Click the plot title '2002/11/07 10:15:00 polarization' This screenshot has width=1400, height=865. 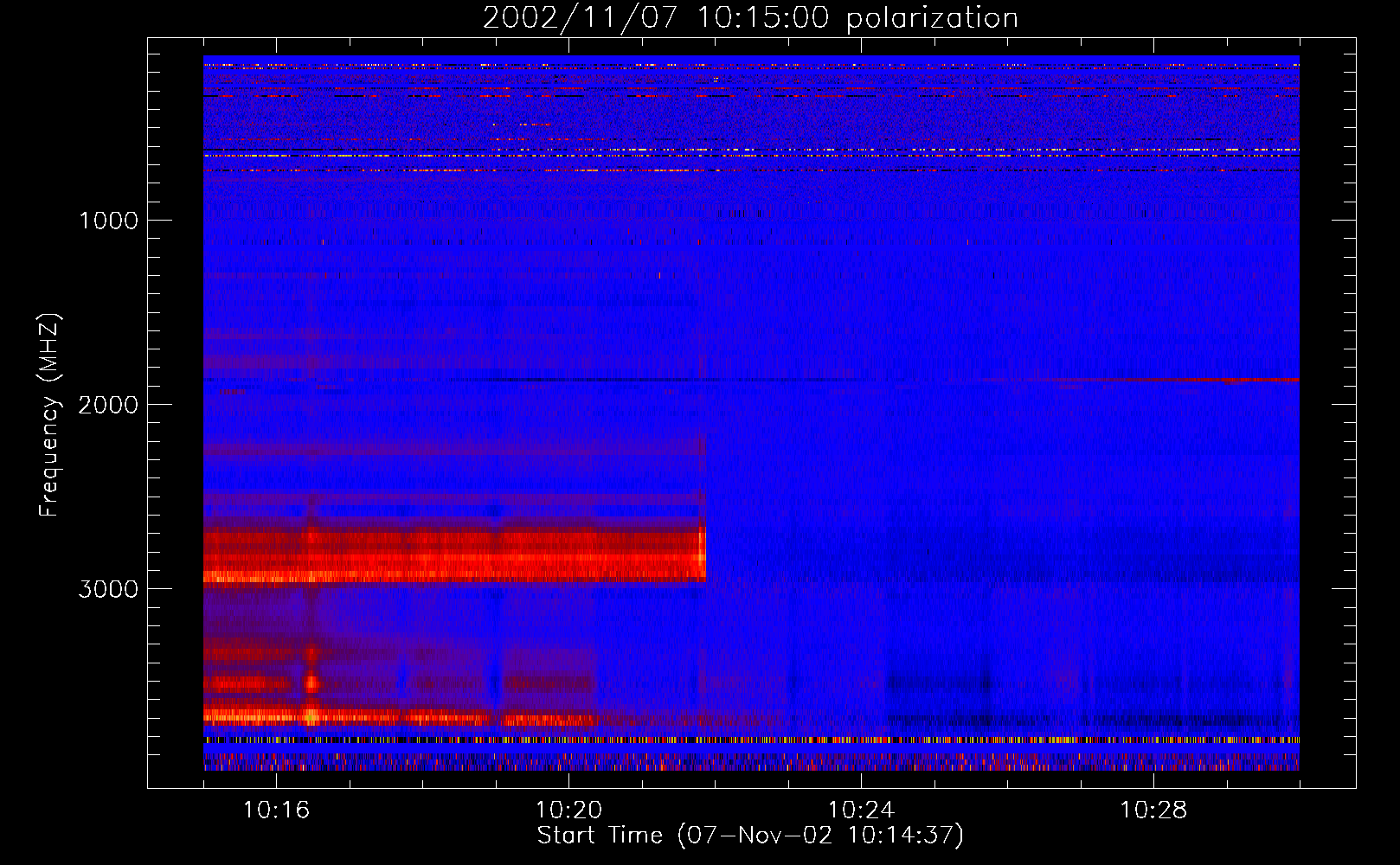click(x=750, y=18)
